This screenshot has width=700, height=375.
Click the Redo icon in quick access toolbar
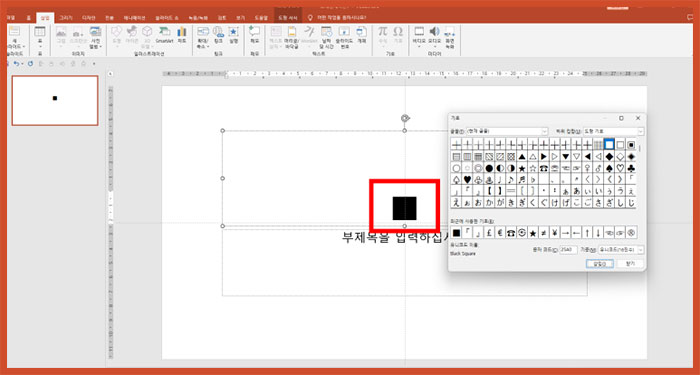(x=30, y=64)
